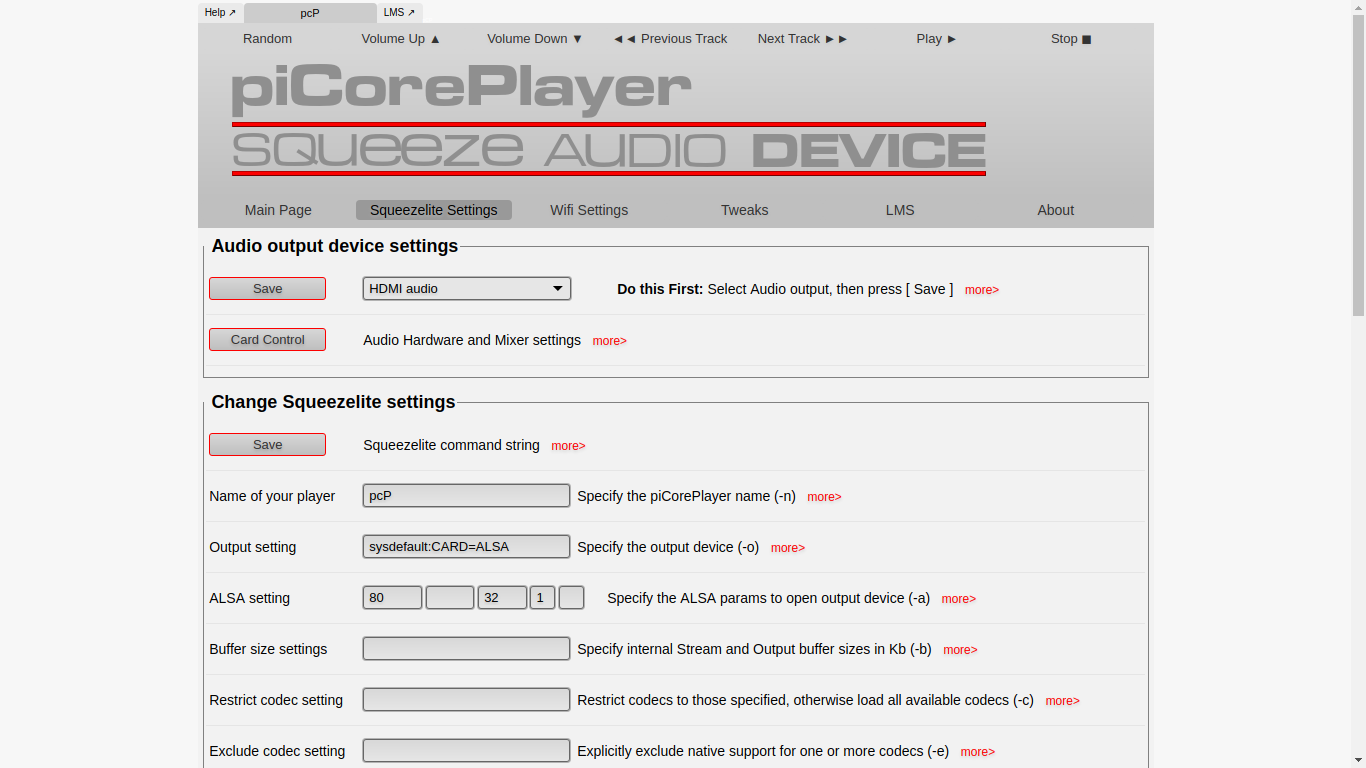Screen dimensions: 1366x768
Task: Show more about audio output selection
Action: [982, 290]
